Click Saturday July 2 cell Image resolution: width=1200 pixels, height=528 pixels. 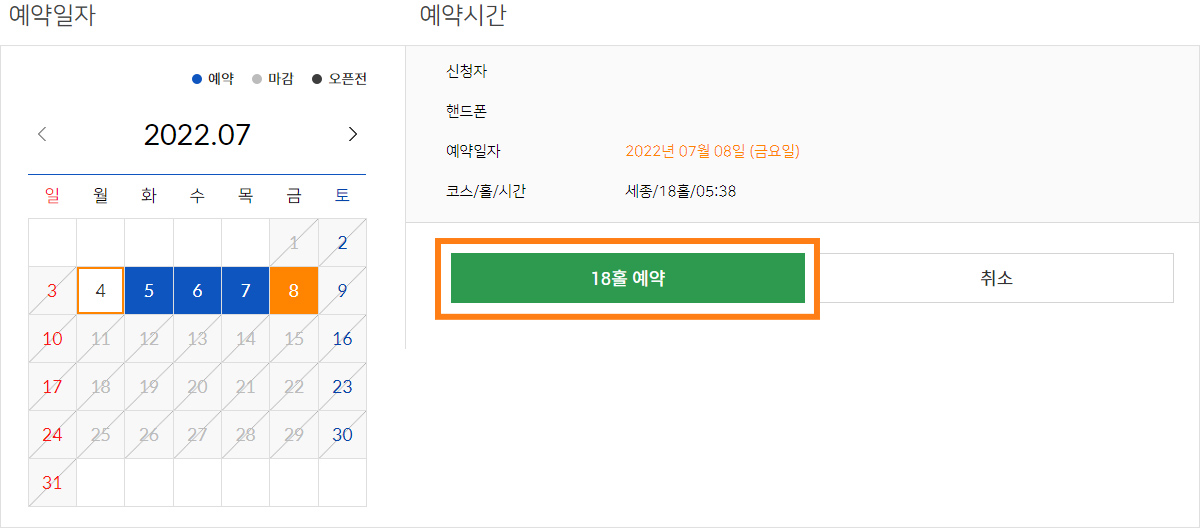(x=342, y=243)
